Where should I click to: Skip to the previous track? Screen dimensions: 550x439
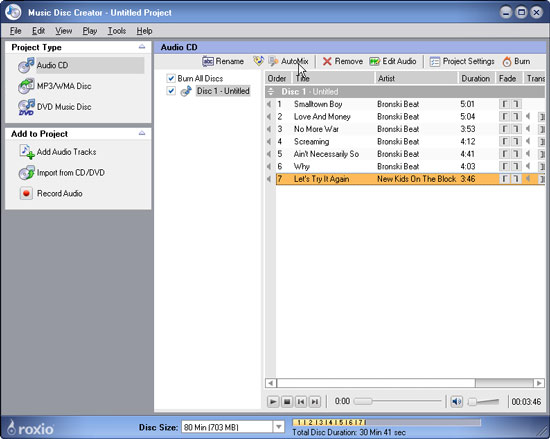(301, 401)
